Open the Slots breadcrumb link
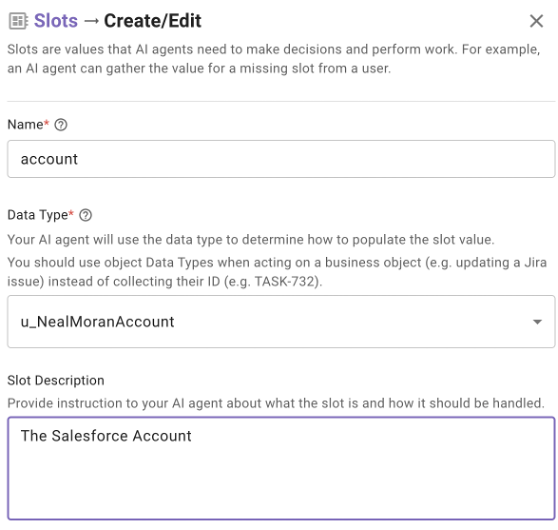 click(x=56, y=21)
